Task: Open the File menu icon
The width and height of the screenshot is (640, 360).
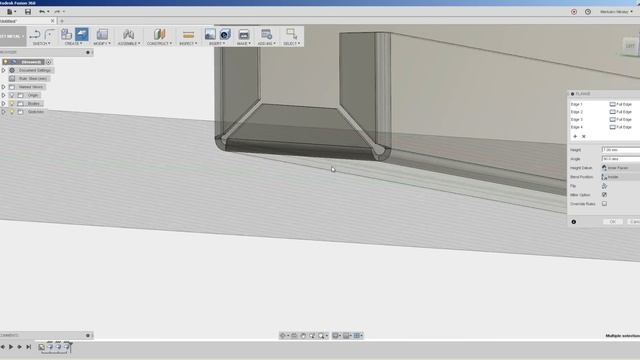Action: coord(10,12)
